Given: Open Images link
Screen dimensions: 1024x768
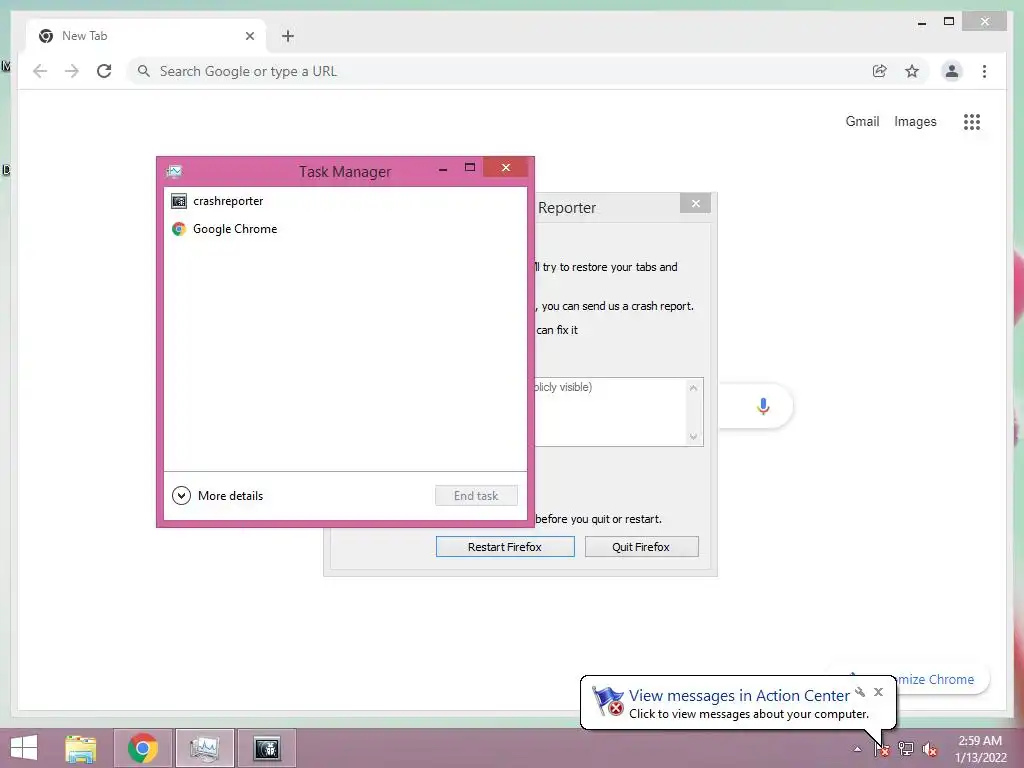Looking at the screenshot, I should click(x=915, y=121).
